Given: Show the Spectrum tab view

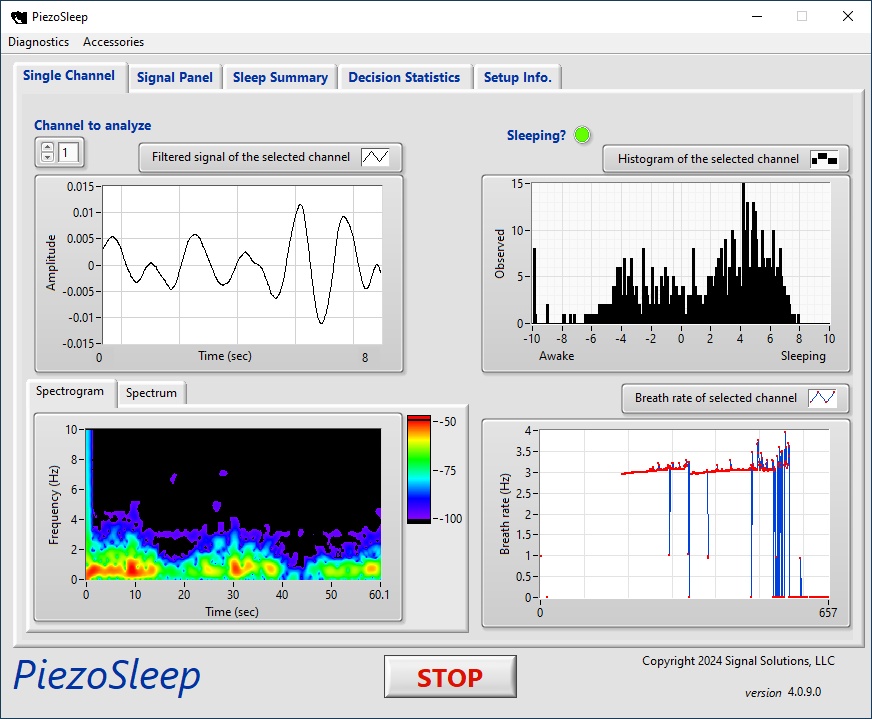Looking at the screenshot, I should pyautogui.click(x=151, y=393).
